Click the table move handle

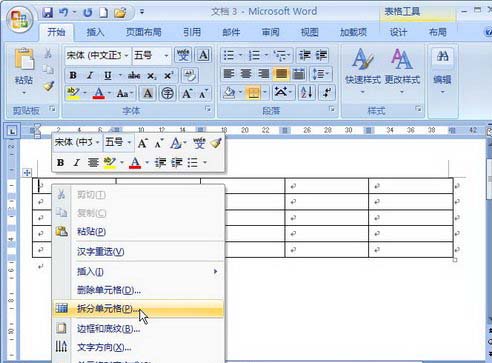[27, 173]
